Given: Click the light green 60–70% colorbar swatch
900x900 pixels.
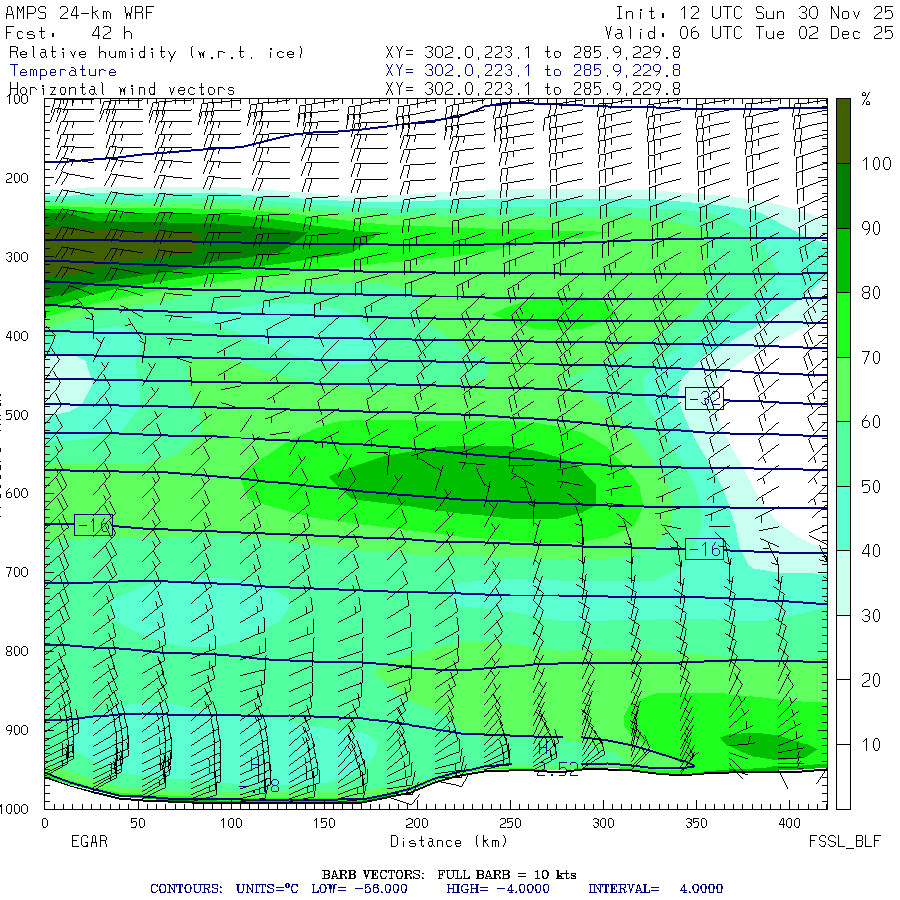Looking at the screenshot, I should (x=843, y=390).
